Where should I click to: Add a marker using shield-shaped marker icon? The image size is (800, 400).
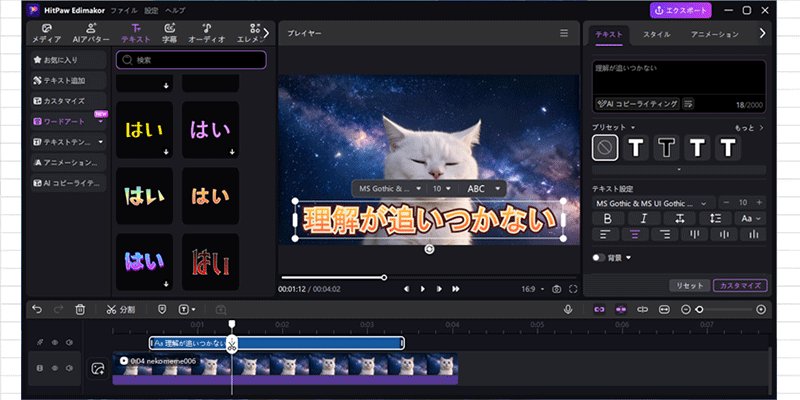162,309
